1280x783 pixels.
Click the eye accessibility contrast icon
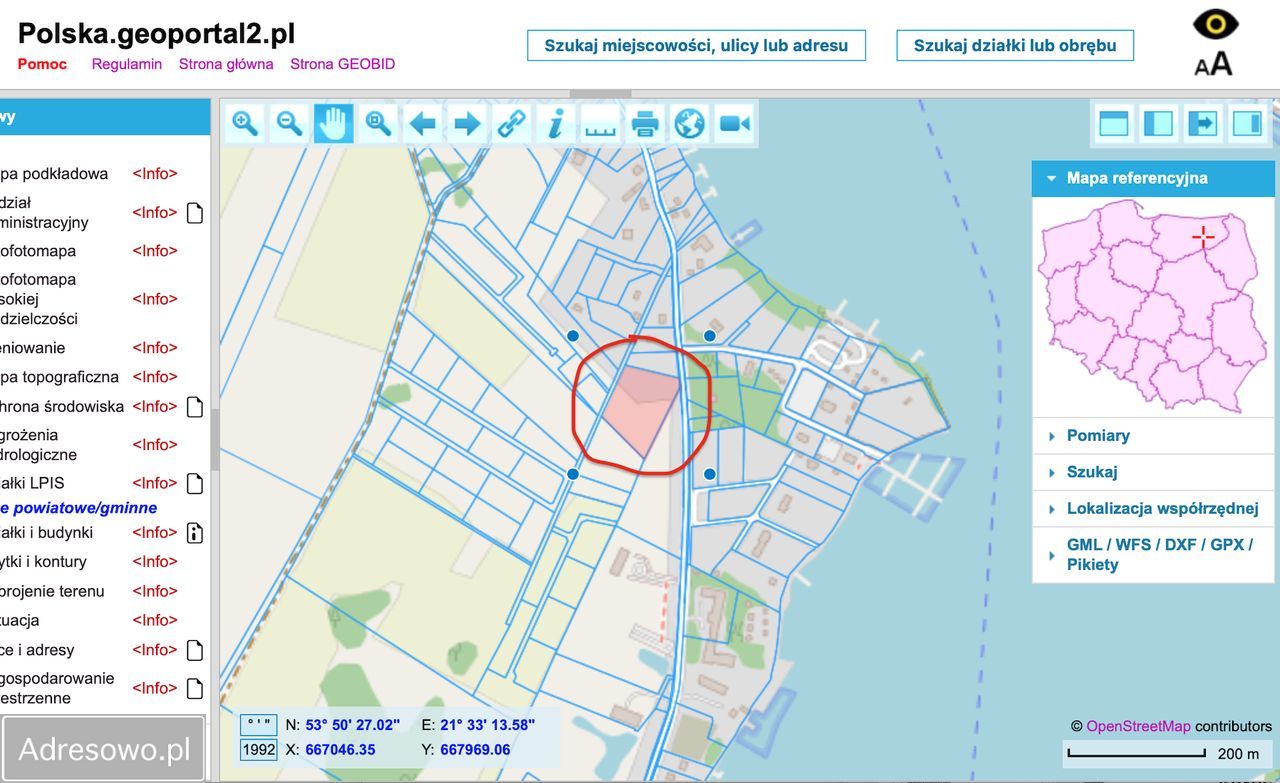1215,25
